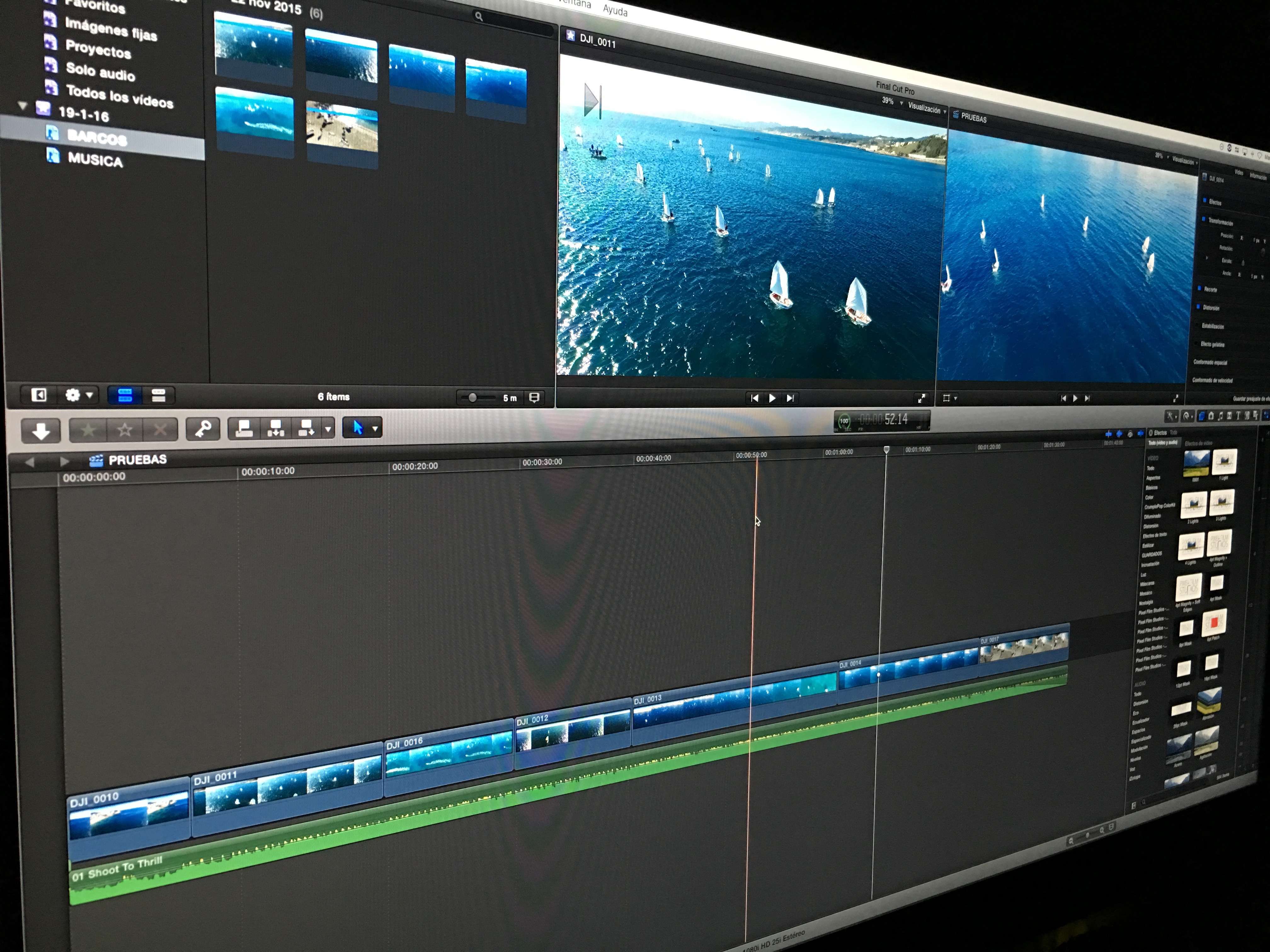The height and width of the screenshot is (952, 1270).
Task: Open the Select tool dropdown arrow
Action: click(x=375, y=428)
